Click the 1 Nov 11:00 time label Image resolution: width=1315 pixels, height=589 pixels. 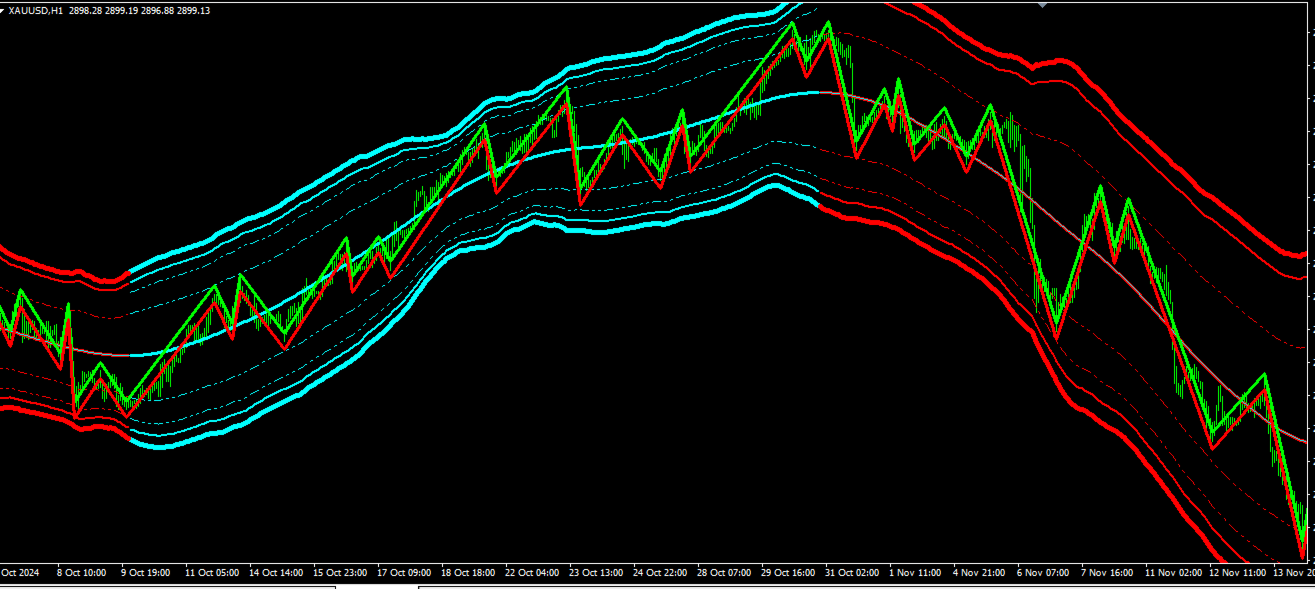pos(914,573)
